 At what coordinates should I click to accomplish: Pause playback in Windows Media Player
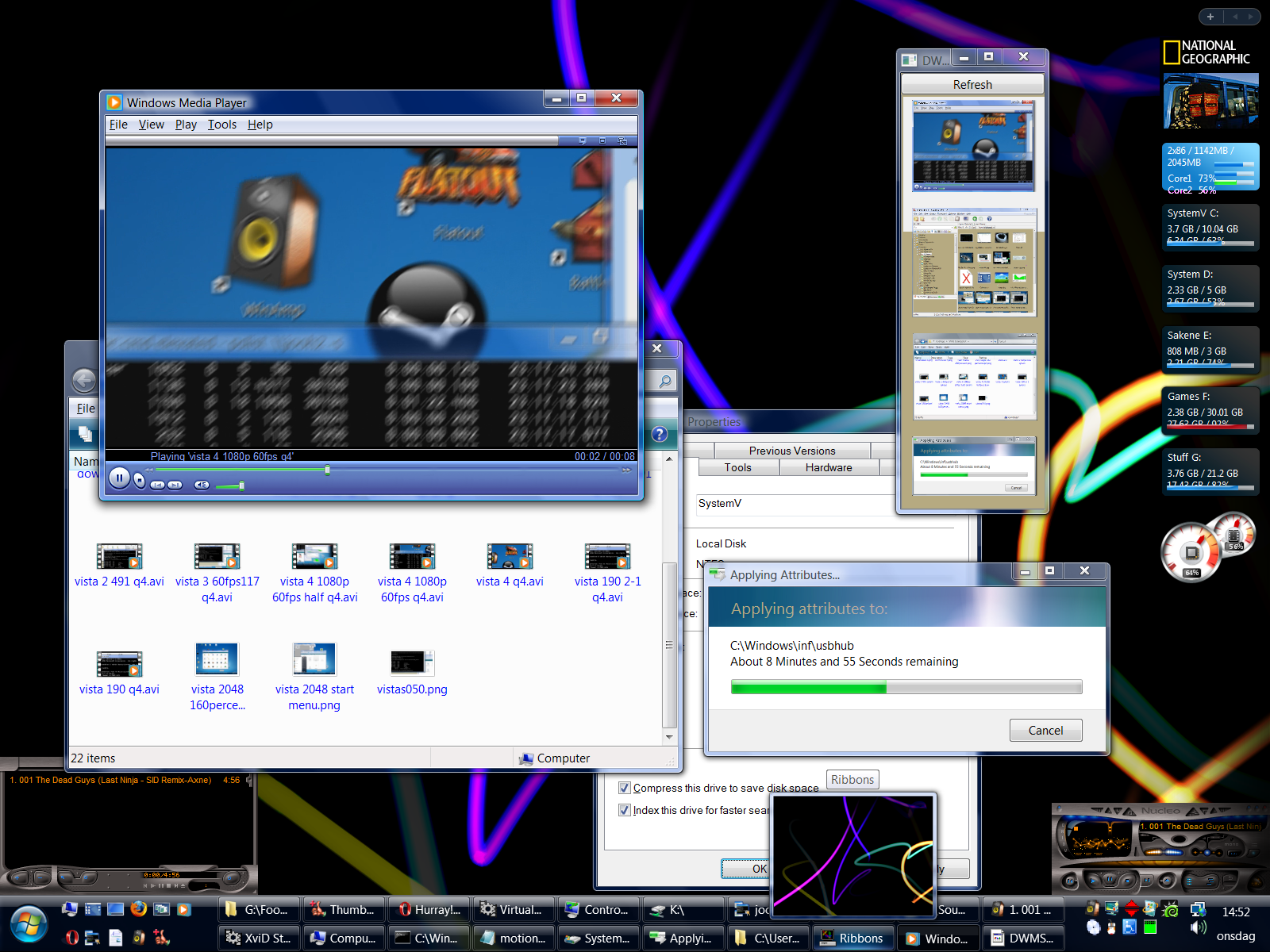click(119, 478)
